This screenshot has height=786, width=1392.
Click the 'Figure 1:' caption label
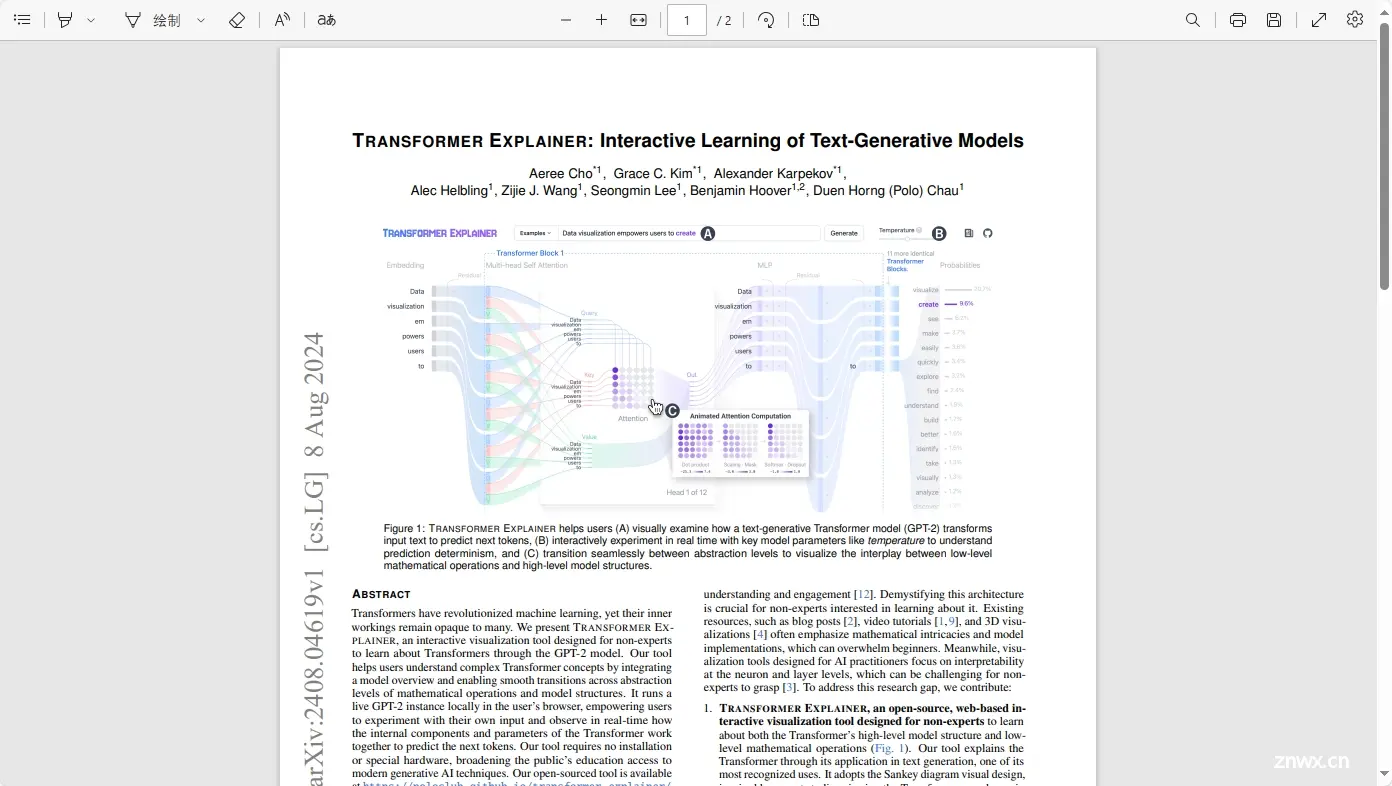[x=405, y=528]
